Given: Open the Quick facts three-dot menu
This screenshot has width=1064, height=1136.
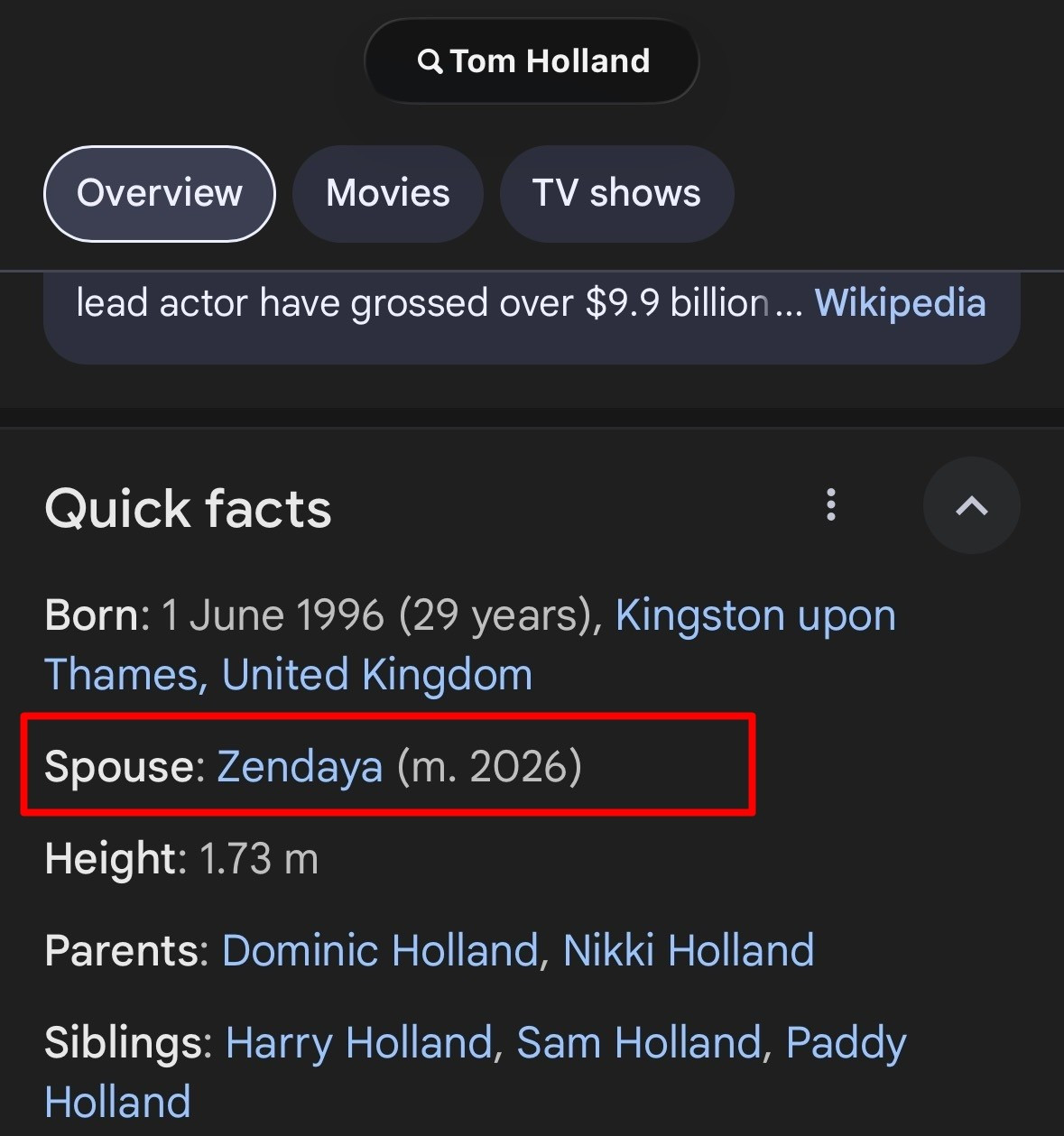Looking at the screenshot, I should pos(831,505).
